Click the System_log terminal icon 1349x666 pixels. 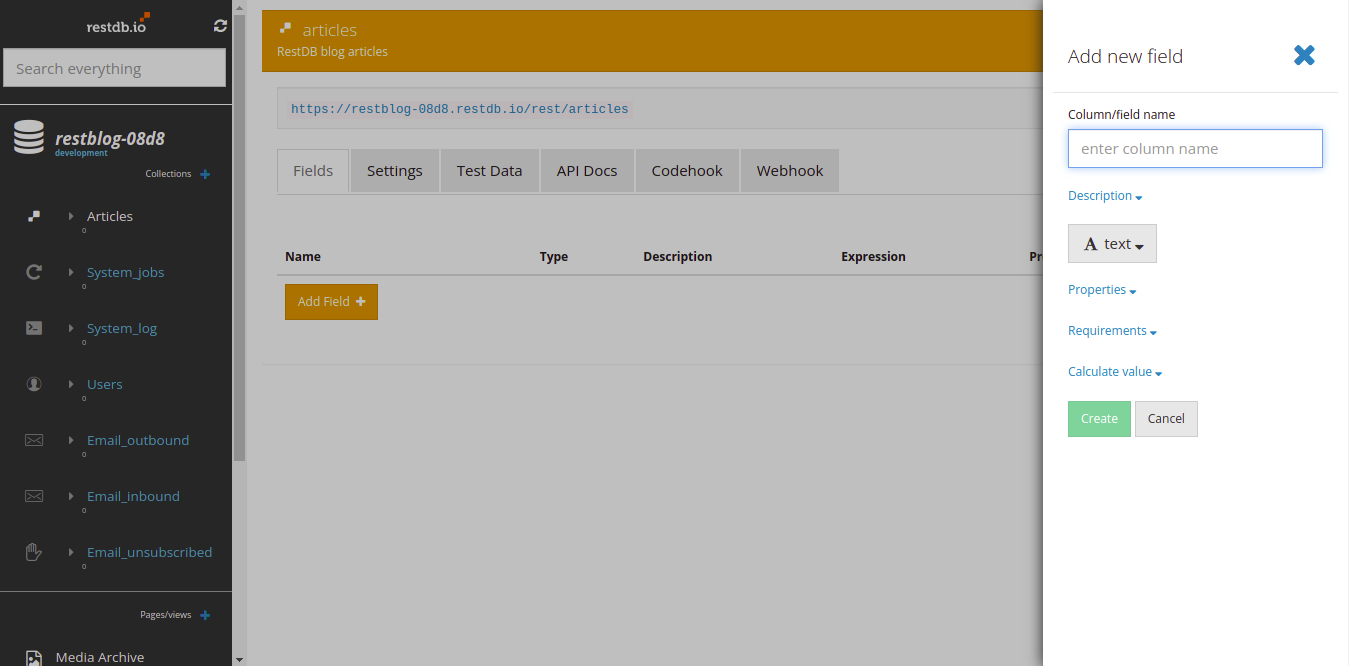(x=34, y=328)
